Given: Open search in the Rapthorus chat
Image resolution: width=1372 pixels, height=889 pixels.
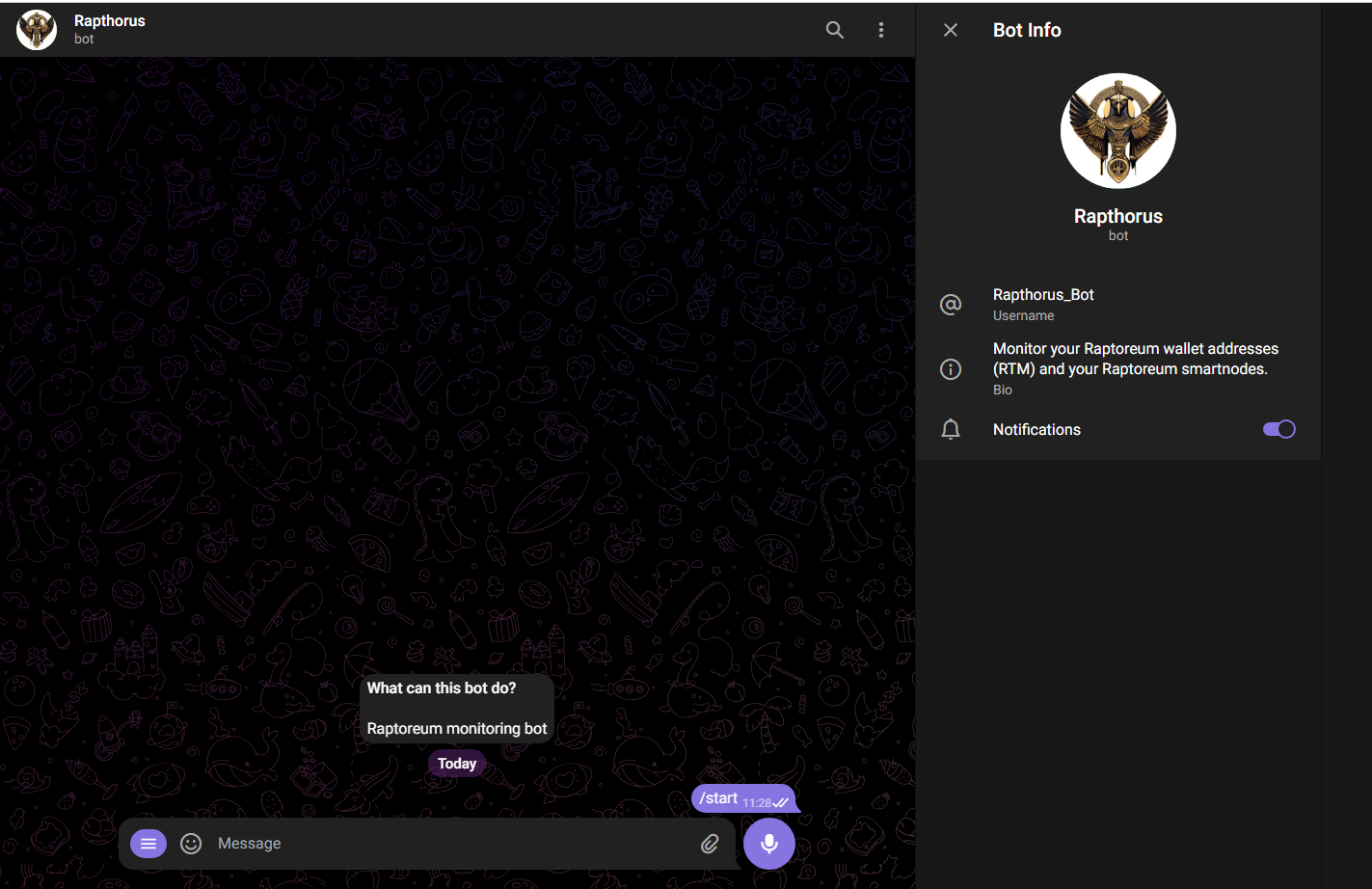Looking at the screenshot, I should coord(835,30).
